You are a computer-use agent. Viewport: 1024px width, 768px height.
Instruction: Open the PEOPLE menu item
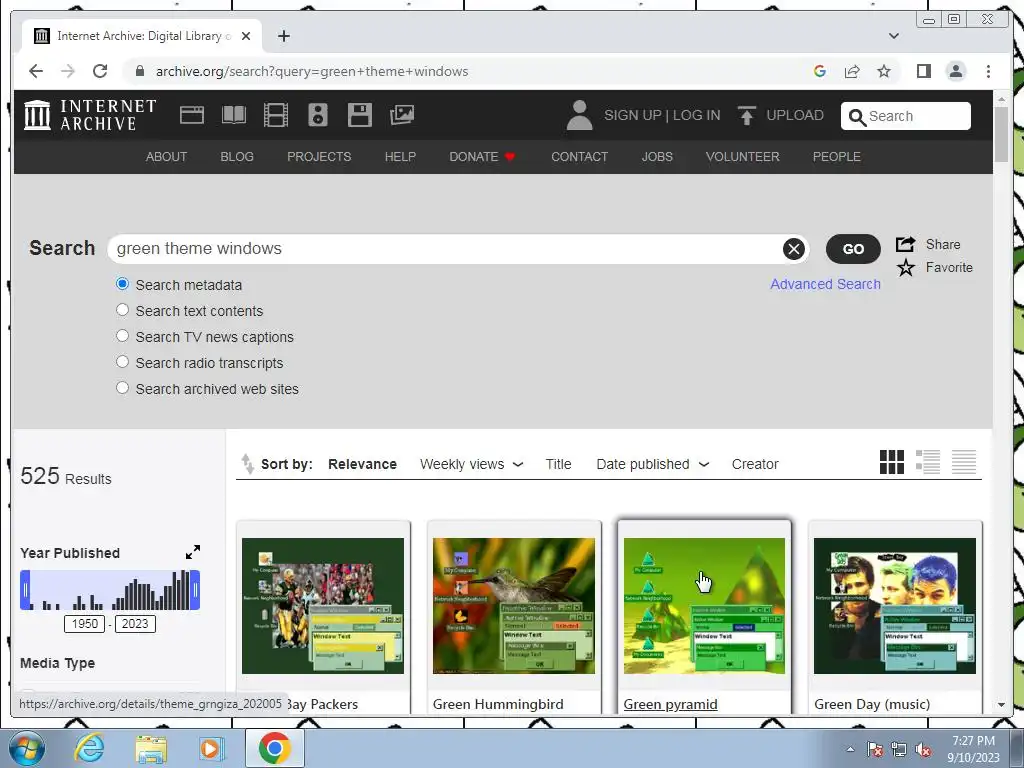pos(837,157)
